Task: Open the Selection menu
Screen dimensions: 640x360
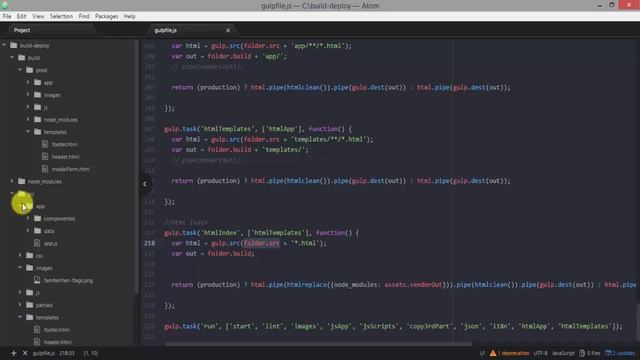Action: [61, 16]
